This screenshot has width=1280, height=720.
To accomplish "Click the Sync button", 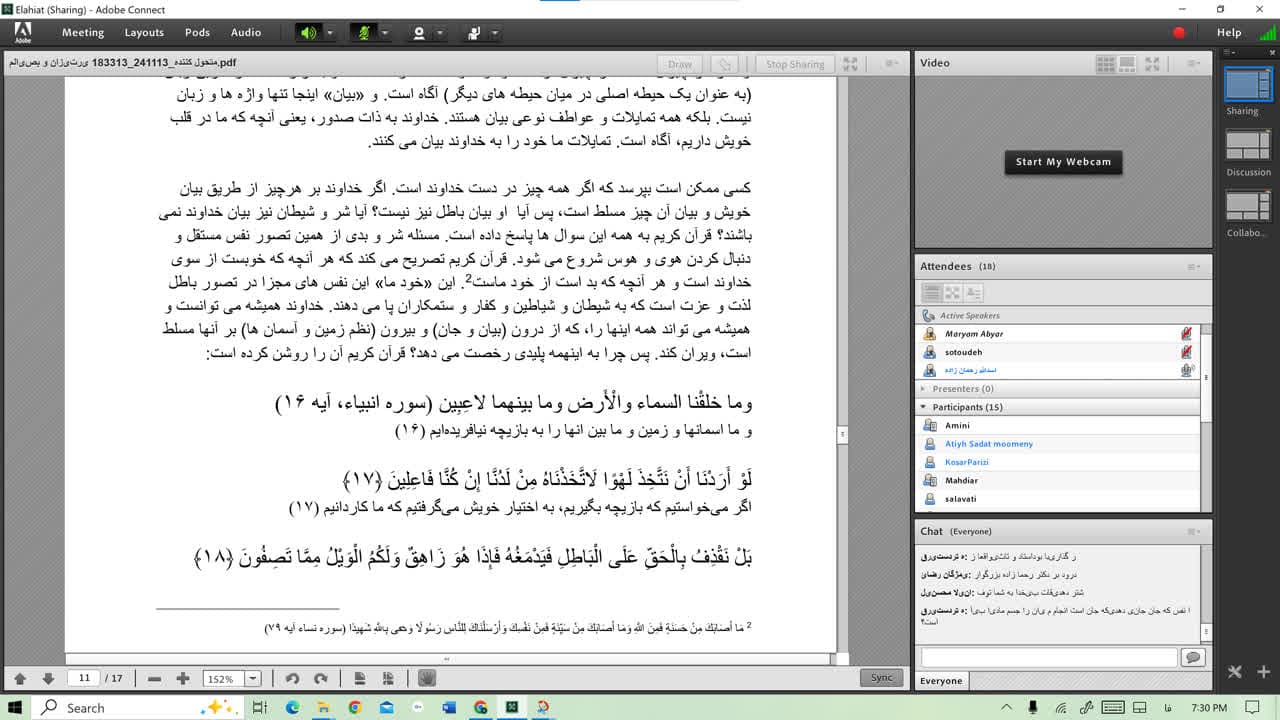I will pos(881,678).
